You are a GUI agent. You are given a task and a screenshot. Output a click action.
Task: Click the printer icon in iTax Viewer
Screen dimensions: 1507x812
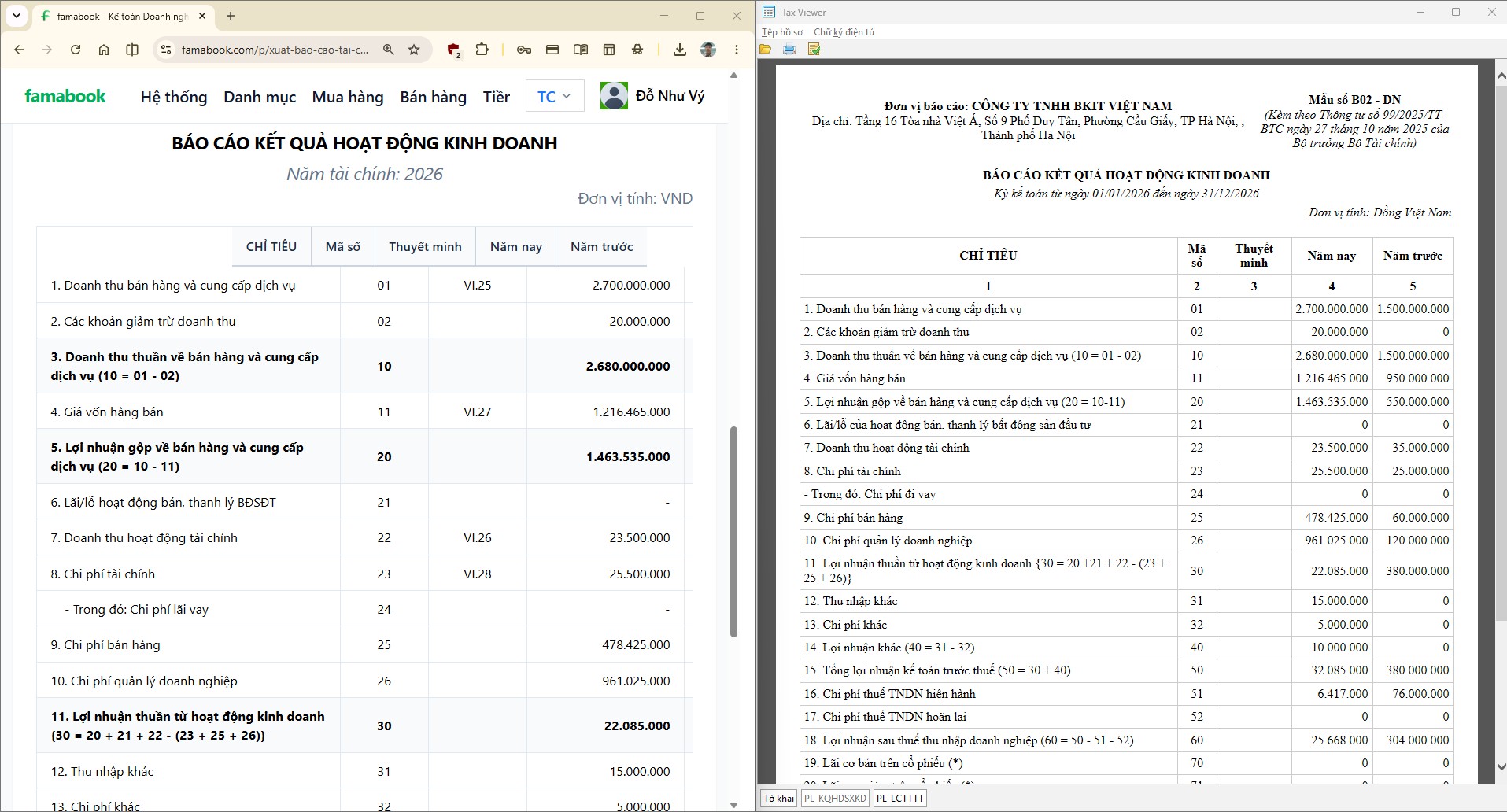789,50
